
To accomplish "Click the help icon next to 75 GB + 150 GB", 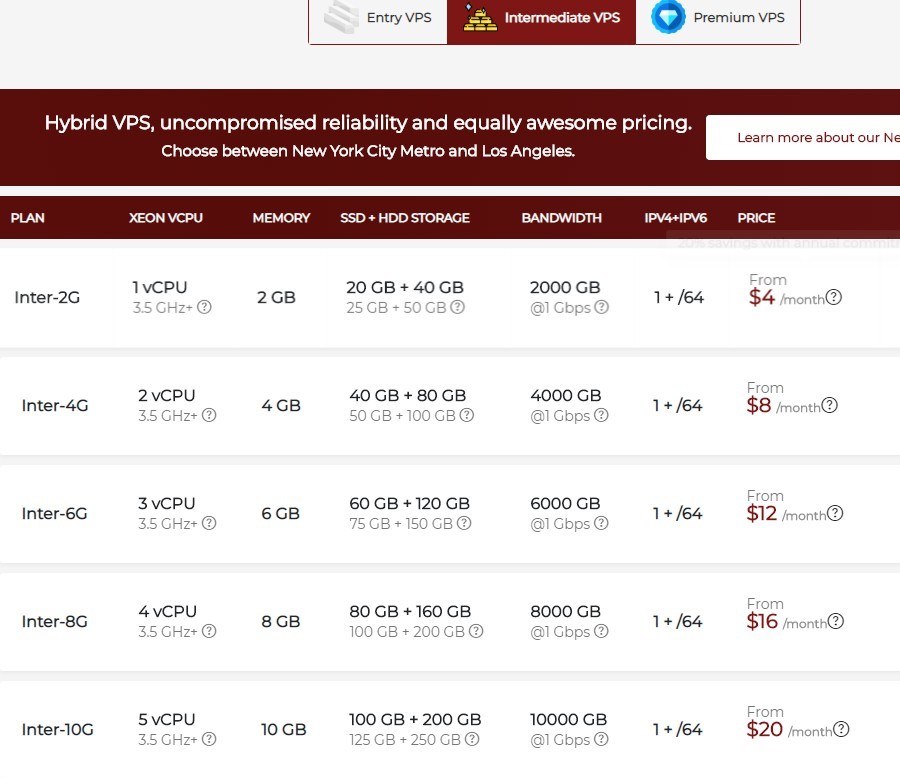I will [466, 523].
